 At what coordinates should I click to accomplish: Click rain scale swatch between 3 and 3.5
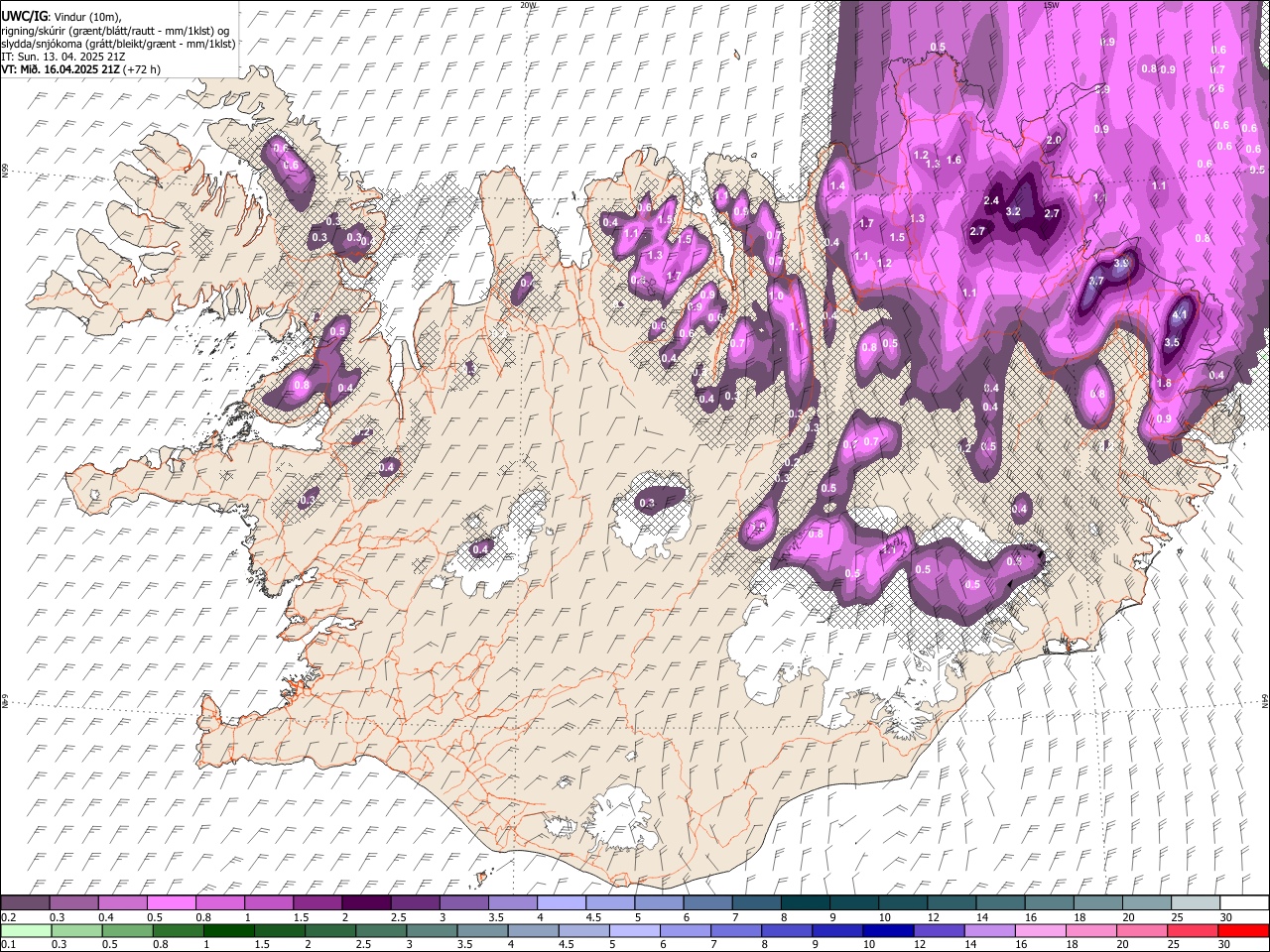click(433, 930)
